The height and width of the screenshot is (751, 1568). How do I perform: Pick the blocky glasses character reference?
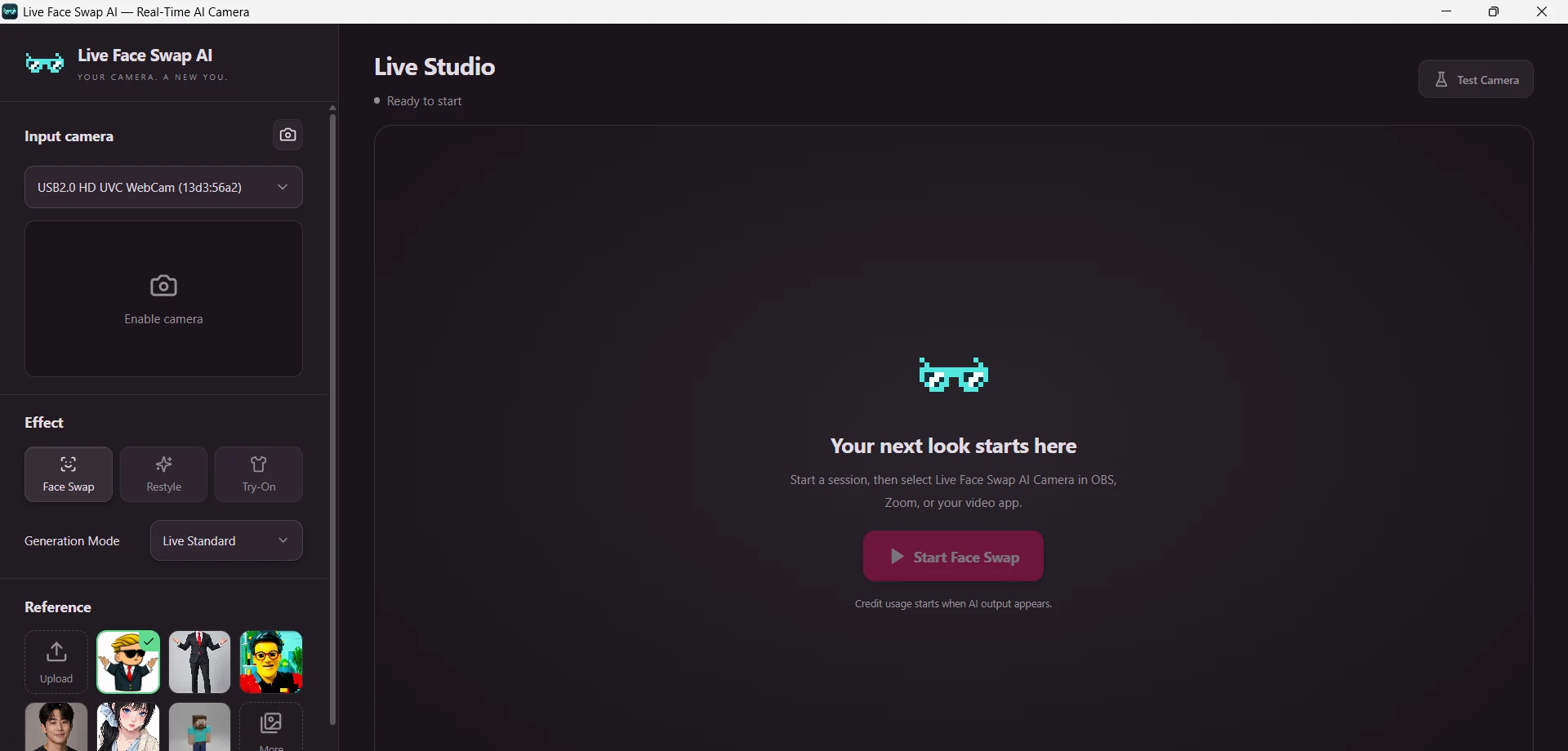[271, 662]
